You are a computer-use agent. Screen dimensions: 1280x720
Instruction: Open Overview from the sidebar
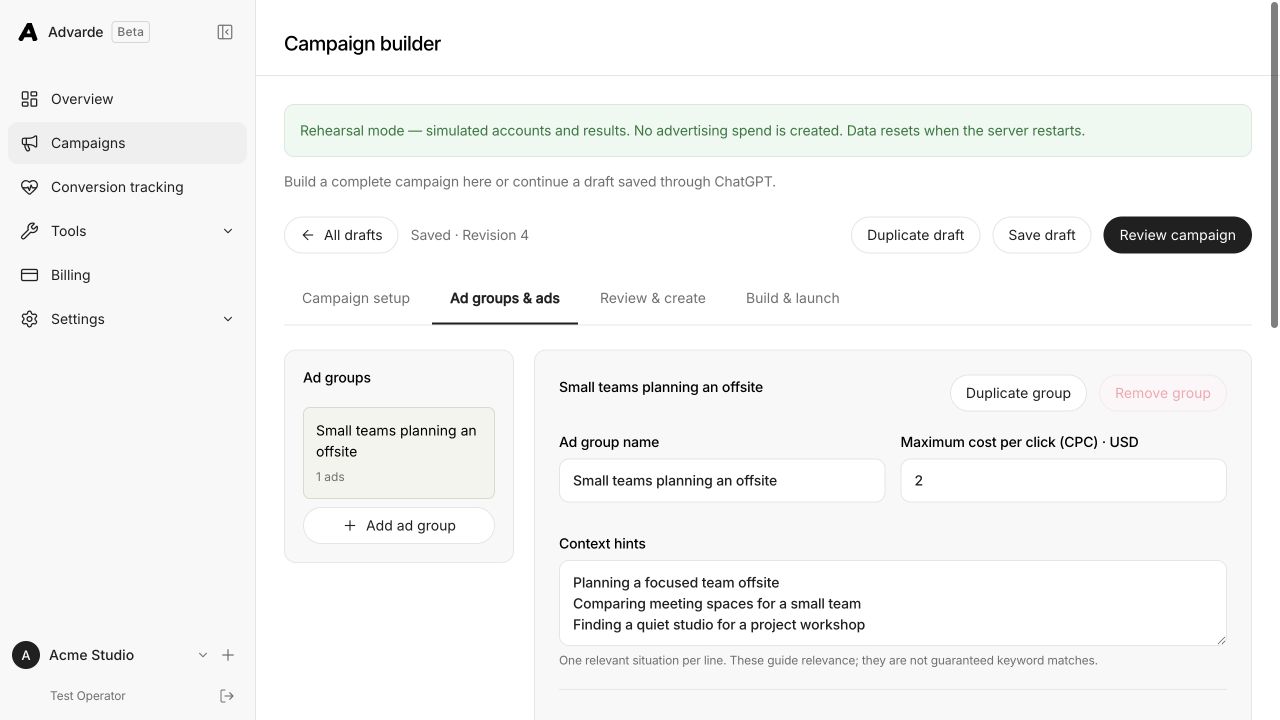tap(127, 99)
